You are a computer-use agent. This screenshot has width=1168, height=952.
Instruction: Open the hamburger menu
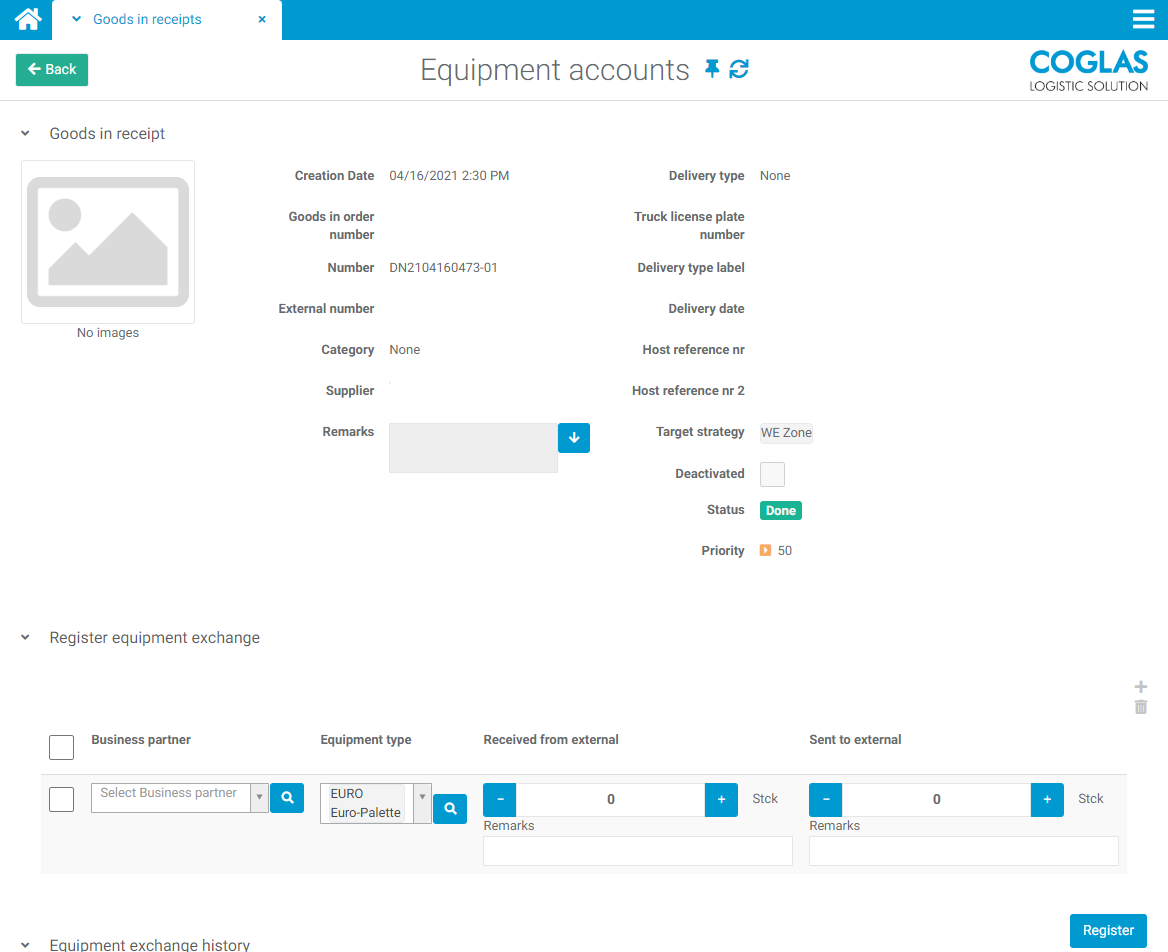(x=1143, y=19)
